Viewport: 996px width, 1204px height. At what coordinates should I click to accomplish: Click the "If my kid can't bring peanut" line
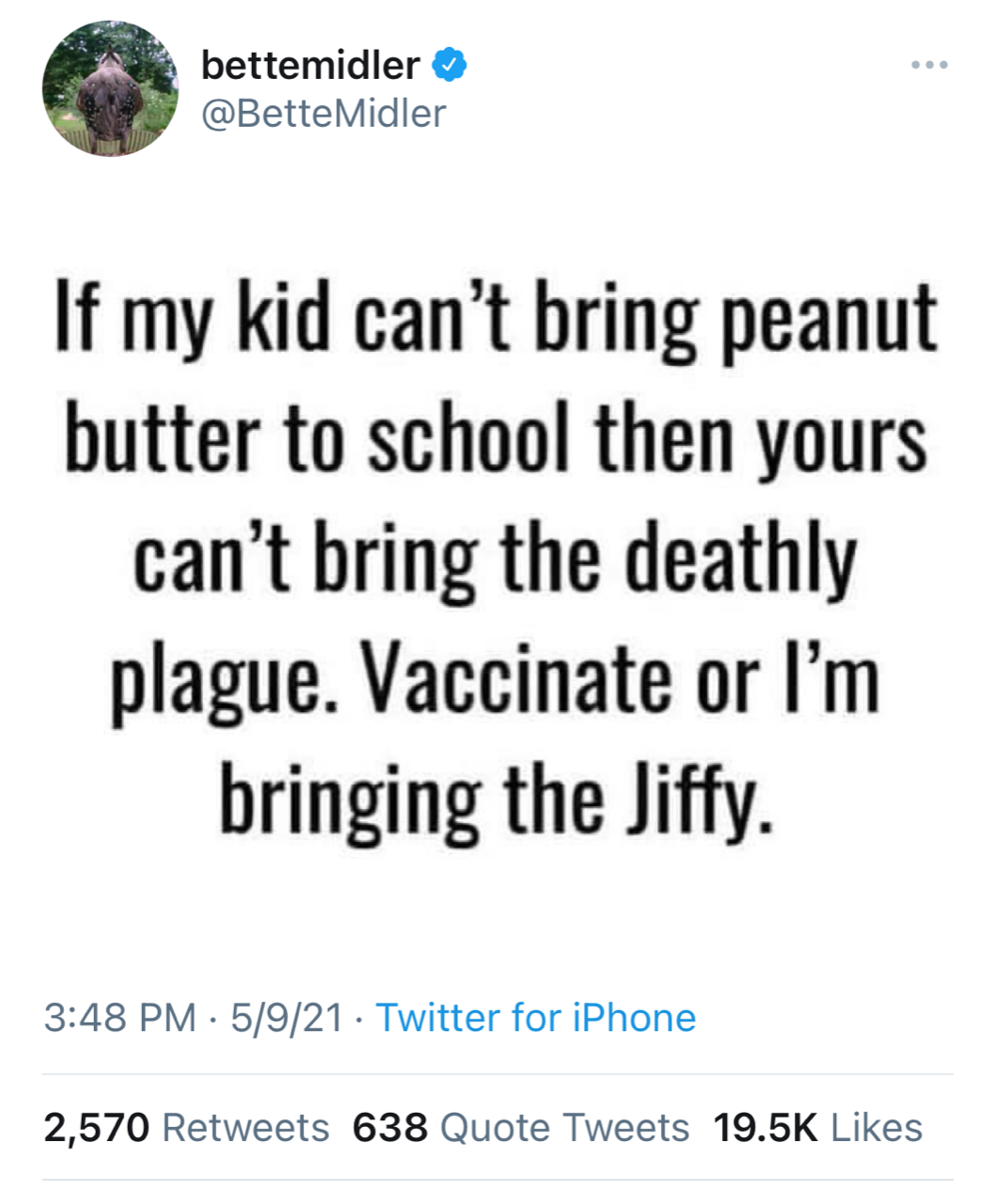coord(497,320)
